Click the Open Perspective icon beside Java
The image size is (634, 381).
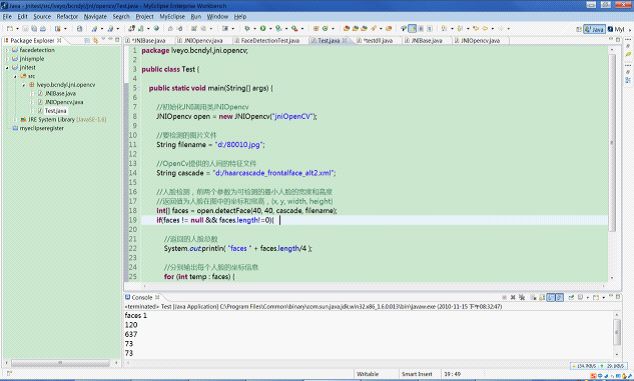(x=579, y=29)
